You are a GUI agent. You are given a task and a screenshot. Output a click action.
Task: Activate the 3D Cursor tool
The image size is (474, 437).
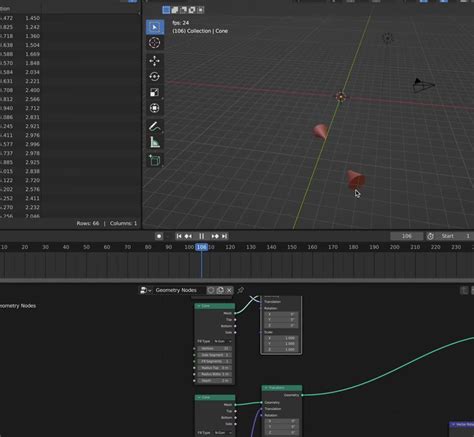click(x=155, y=43)
